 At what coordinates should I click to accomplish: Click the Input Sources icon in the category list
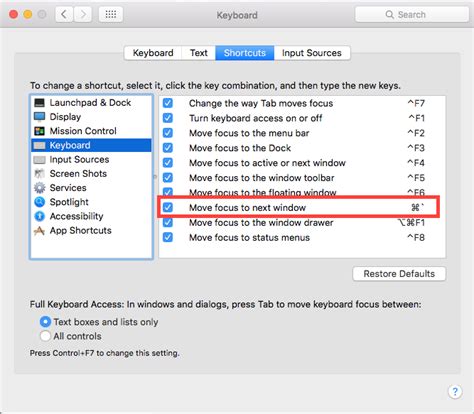pyautogui.click(x=39, y=160)
